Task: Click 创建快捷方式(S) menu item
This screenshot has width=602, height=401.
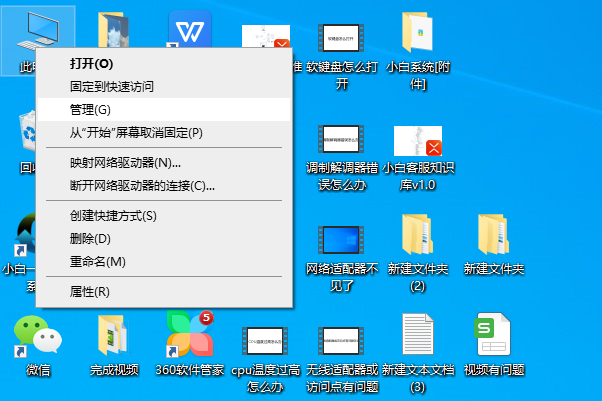Action: coord(113,215)
